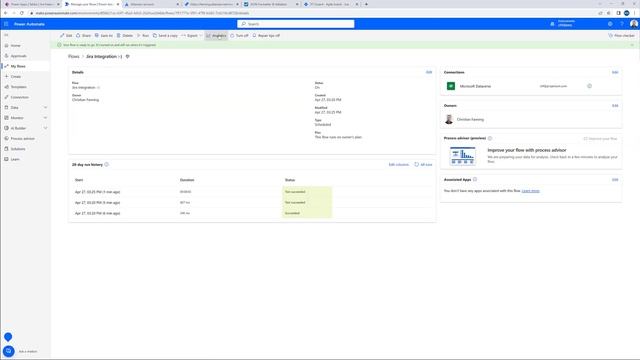
Task: Open Approvals in the sidebar
Action: pos(18,56)
